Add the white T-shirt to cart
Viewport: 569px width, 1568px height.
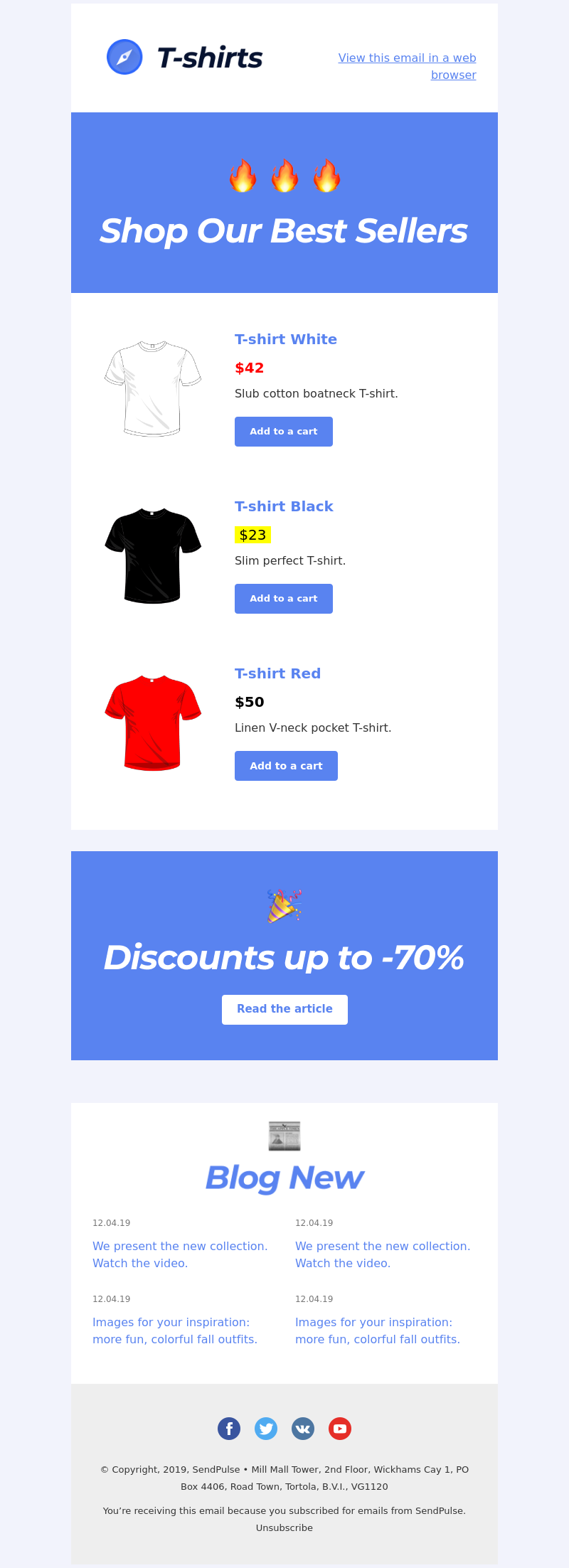pos(284,432)
